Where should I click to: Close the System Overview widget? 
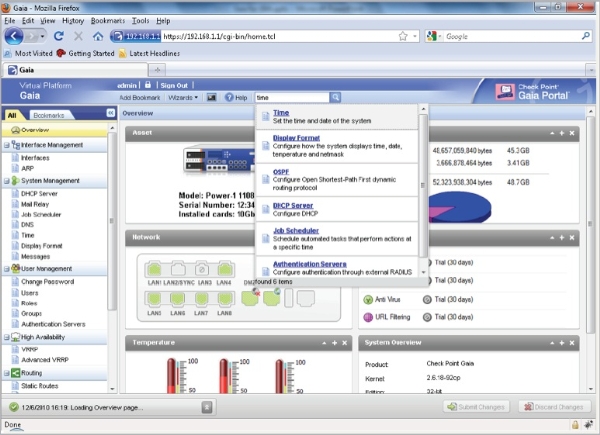pyautogui.click(x=572, y=343)
